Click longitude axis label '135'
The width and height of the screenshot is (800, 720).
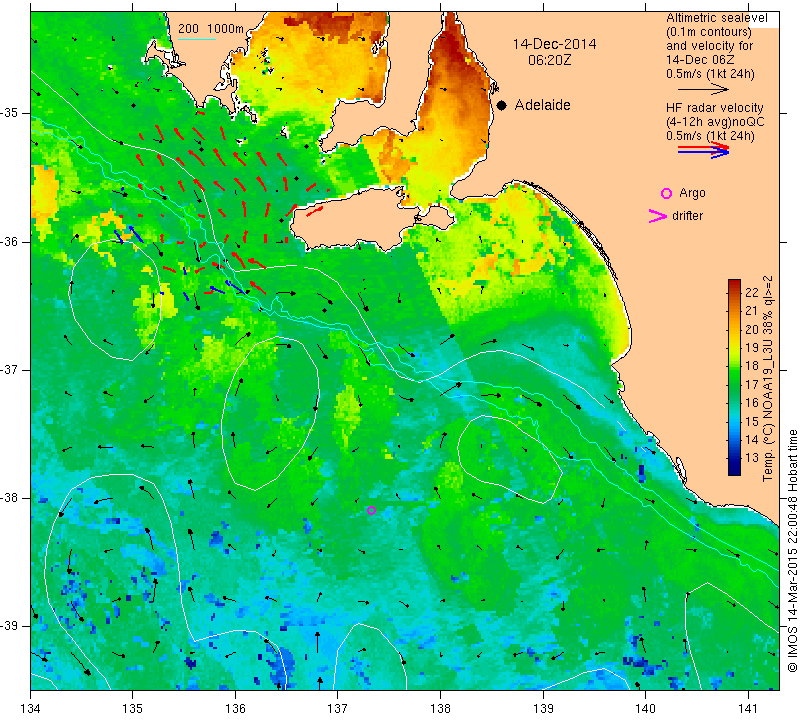click(133, 709)
